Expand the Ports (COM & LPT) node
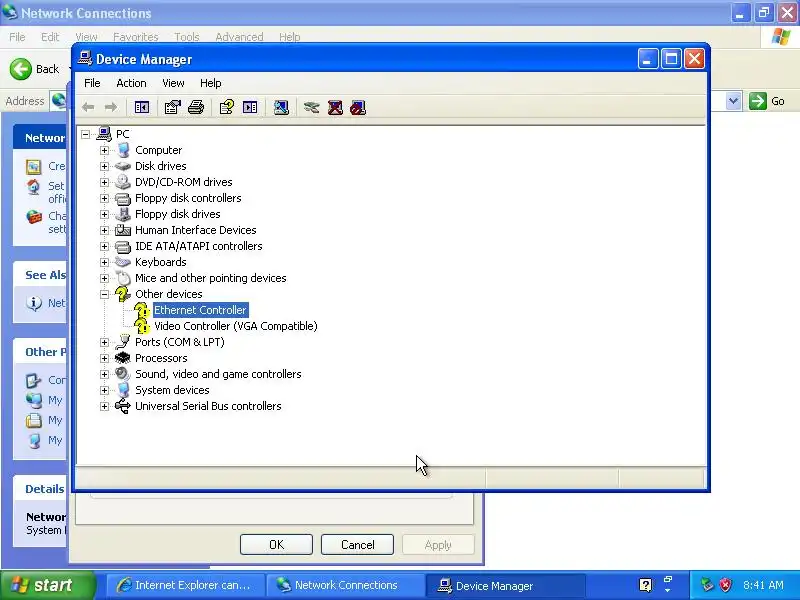800x600 pixels. click(x=104, y=342)
